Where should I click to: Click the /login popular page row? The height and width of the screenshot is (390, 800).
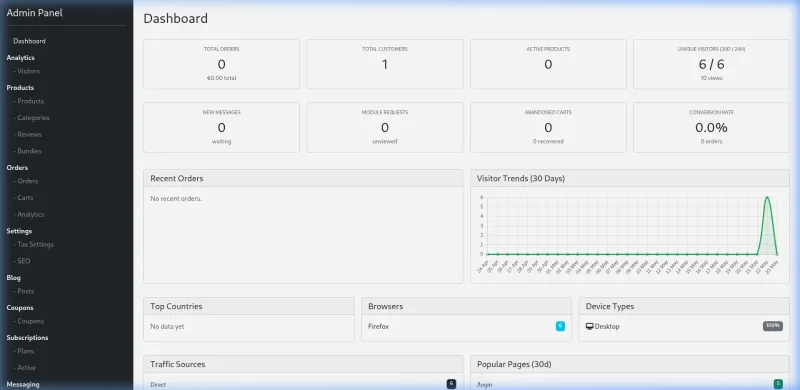click(x=630, y=384)
